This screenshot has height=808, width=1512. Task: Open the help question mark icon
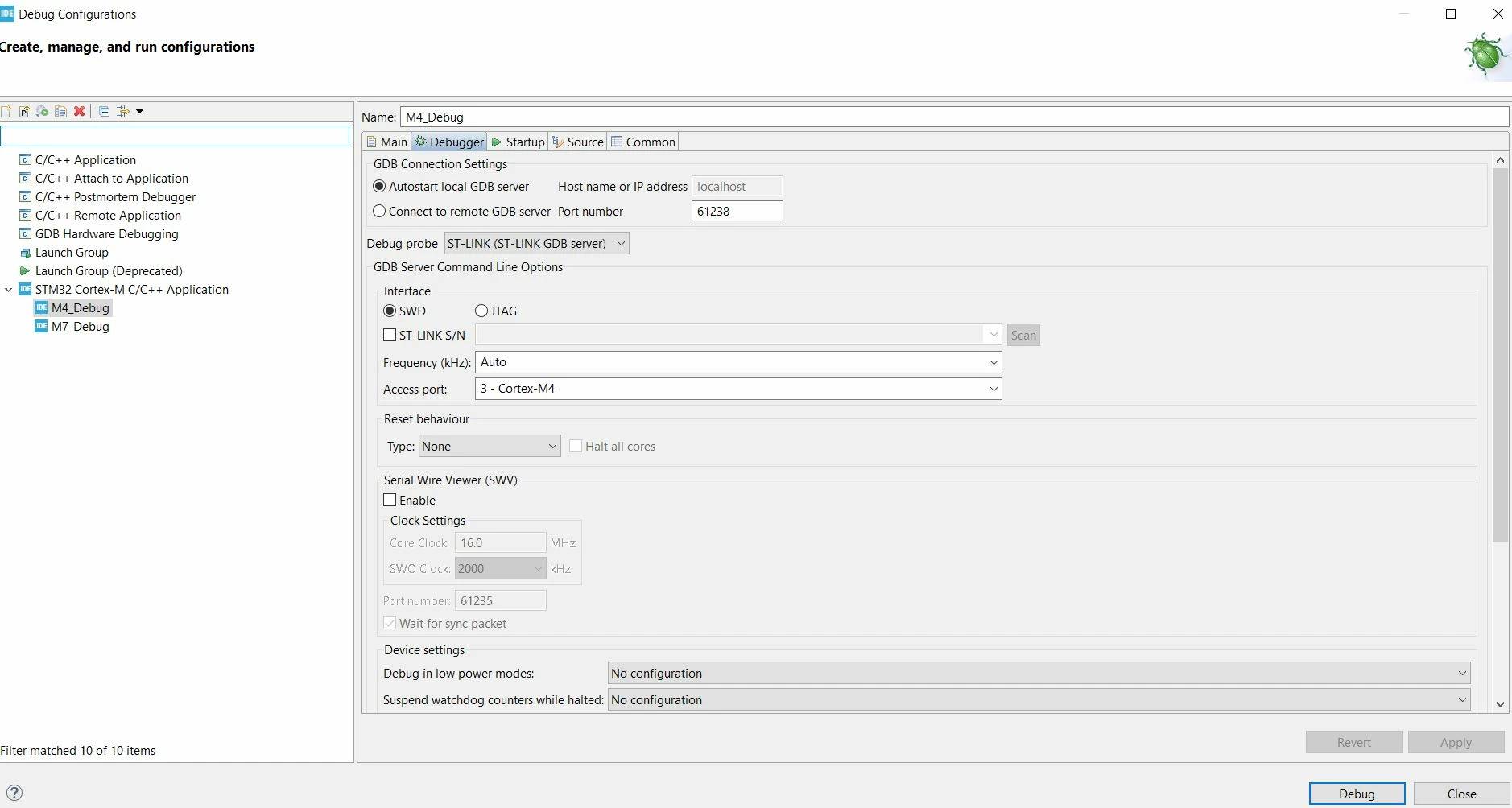click(14, 793)
